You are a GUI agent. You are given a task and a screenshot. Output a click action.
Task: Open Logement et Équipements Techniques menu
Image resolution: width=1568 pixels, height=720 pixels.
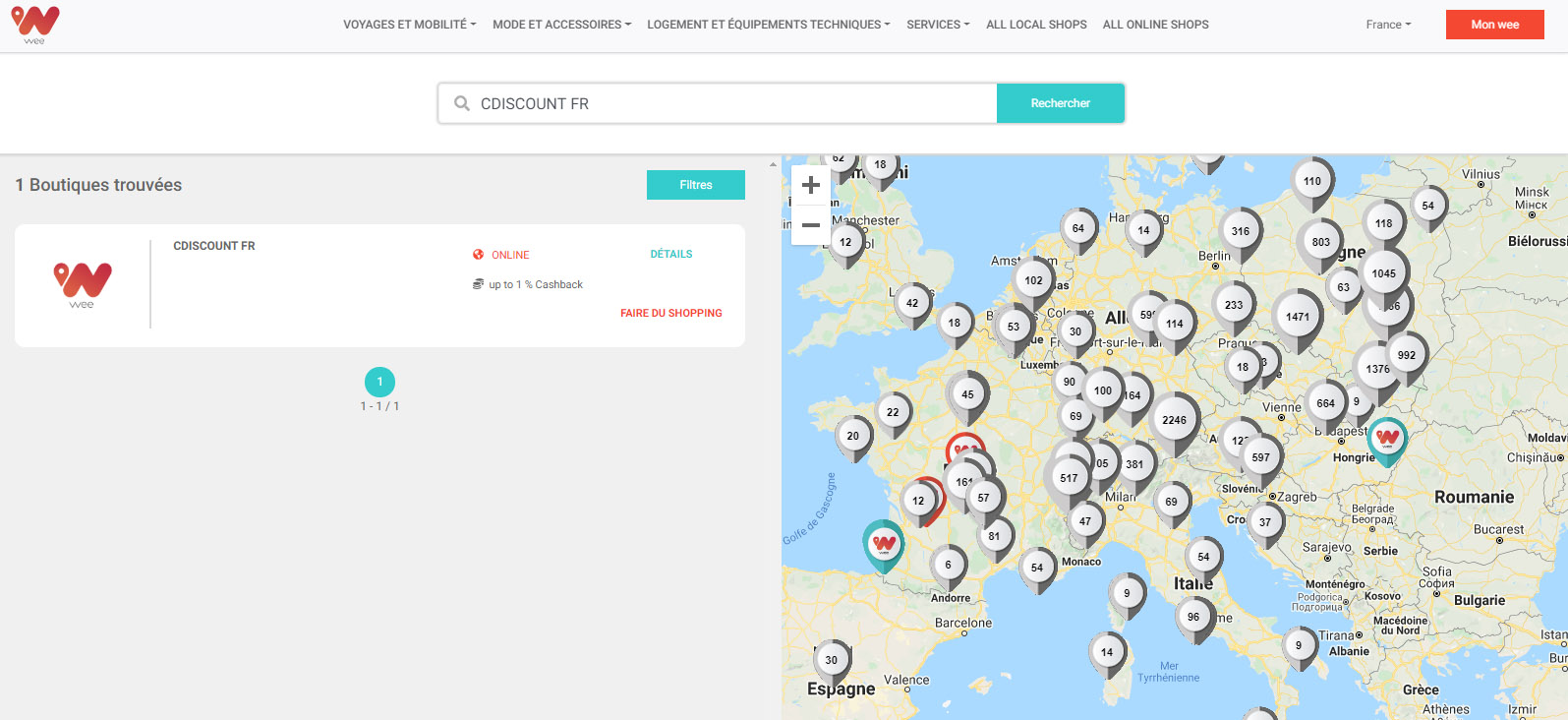(768, 25)
